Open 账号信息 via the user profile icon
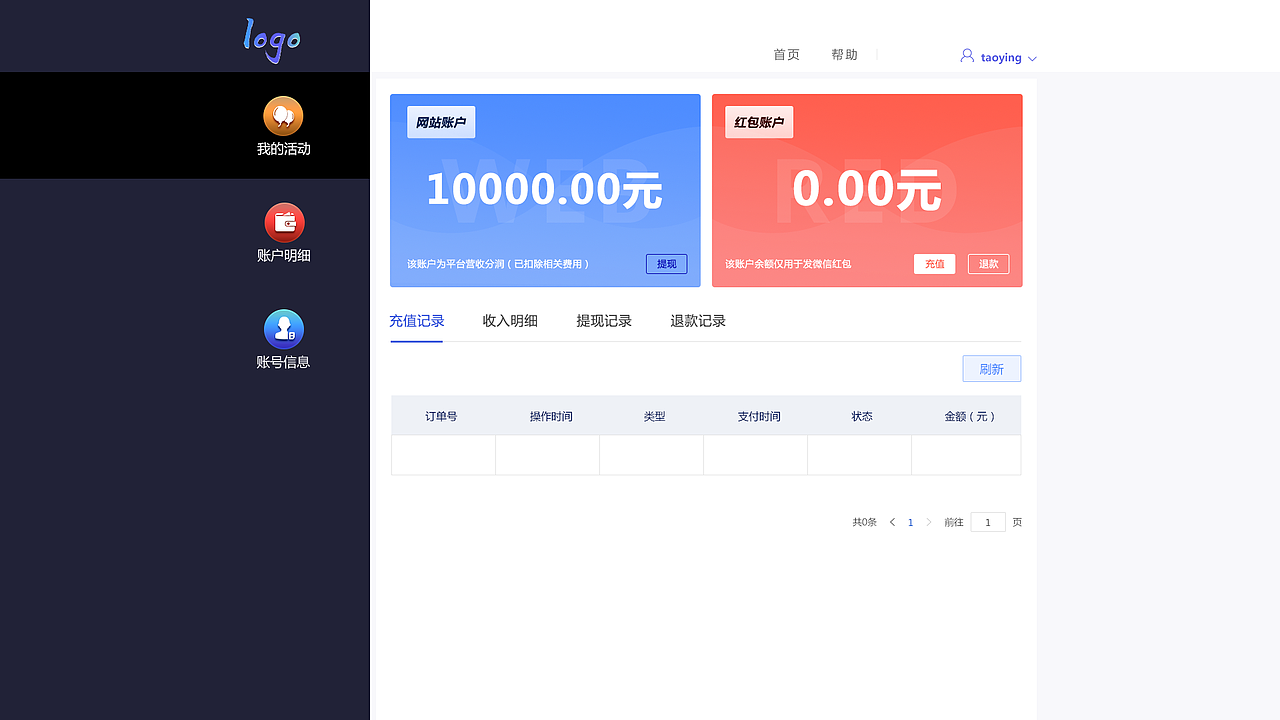The height and width of the screenshot is (720, 1280). [x=283, y=330]
